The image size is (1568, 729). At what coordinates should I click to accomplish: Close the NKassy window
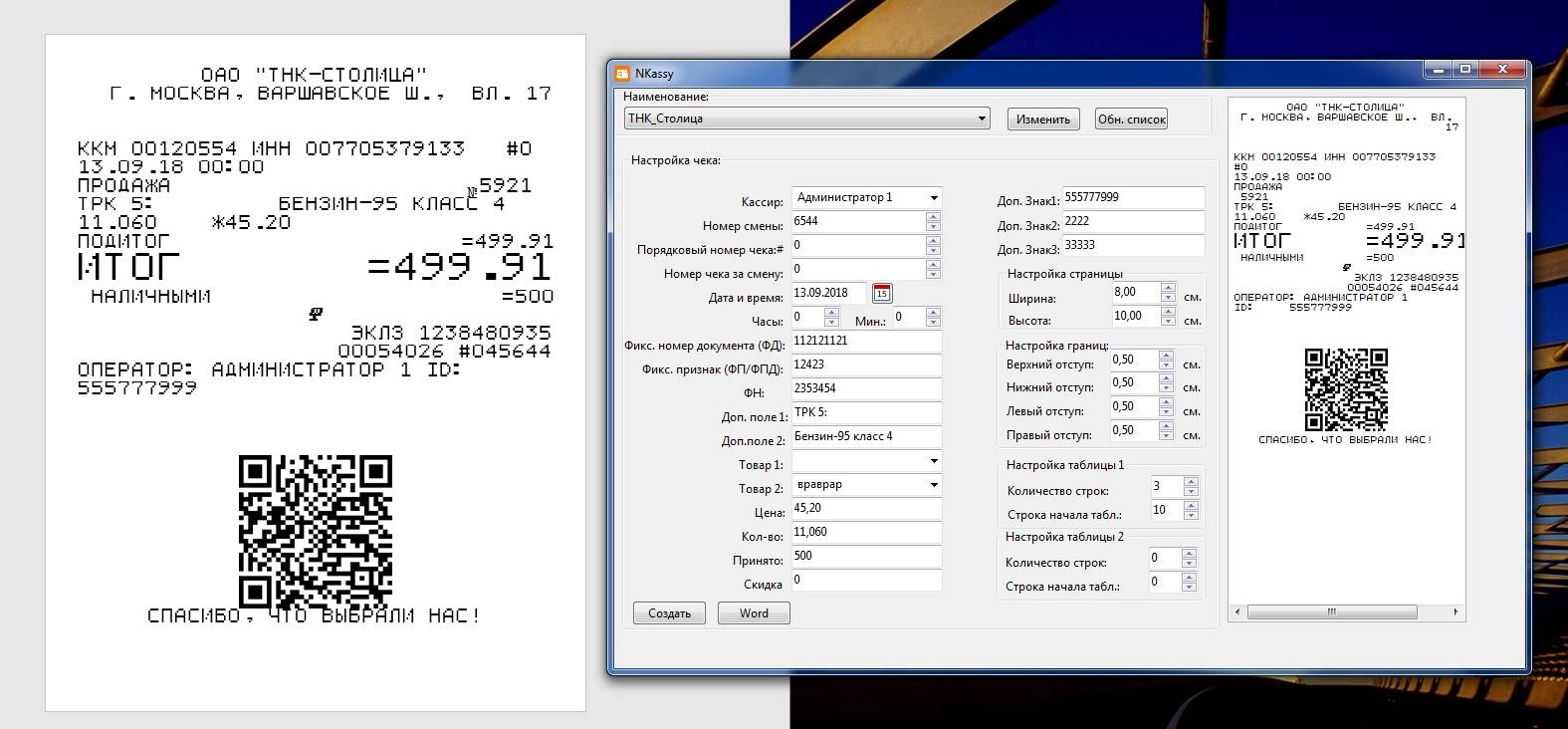[x=1502, y=70]
